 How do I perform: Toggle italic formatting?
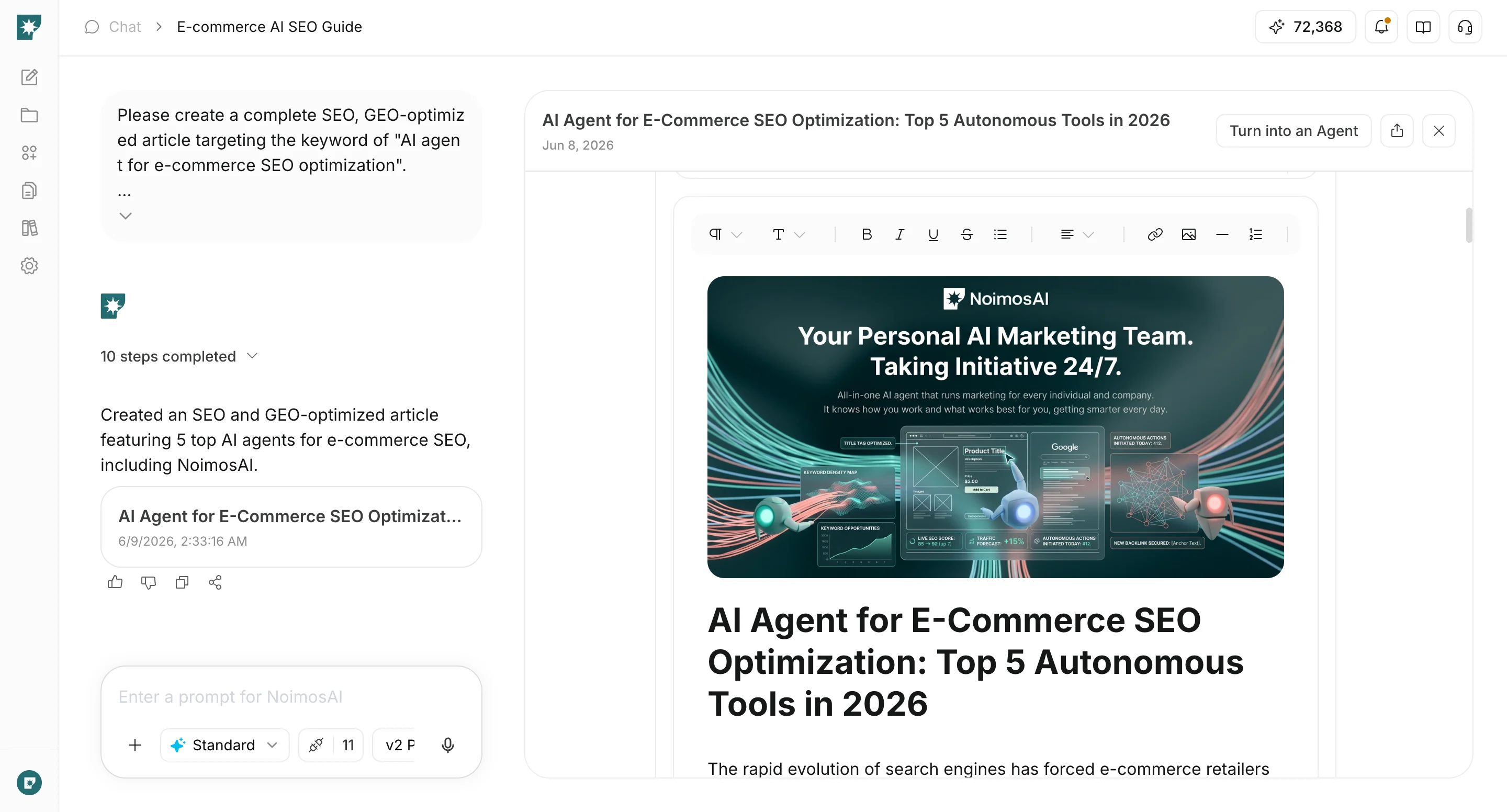[900, 234]
